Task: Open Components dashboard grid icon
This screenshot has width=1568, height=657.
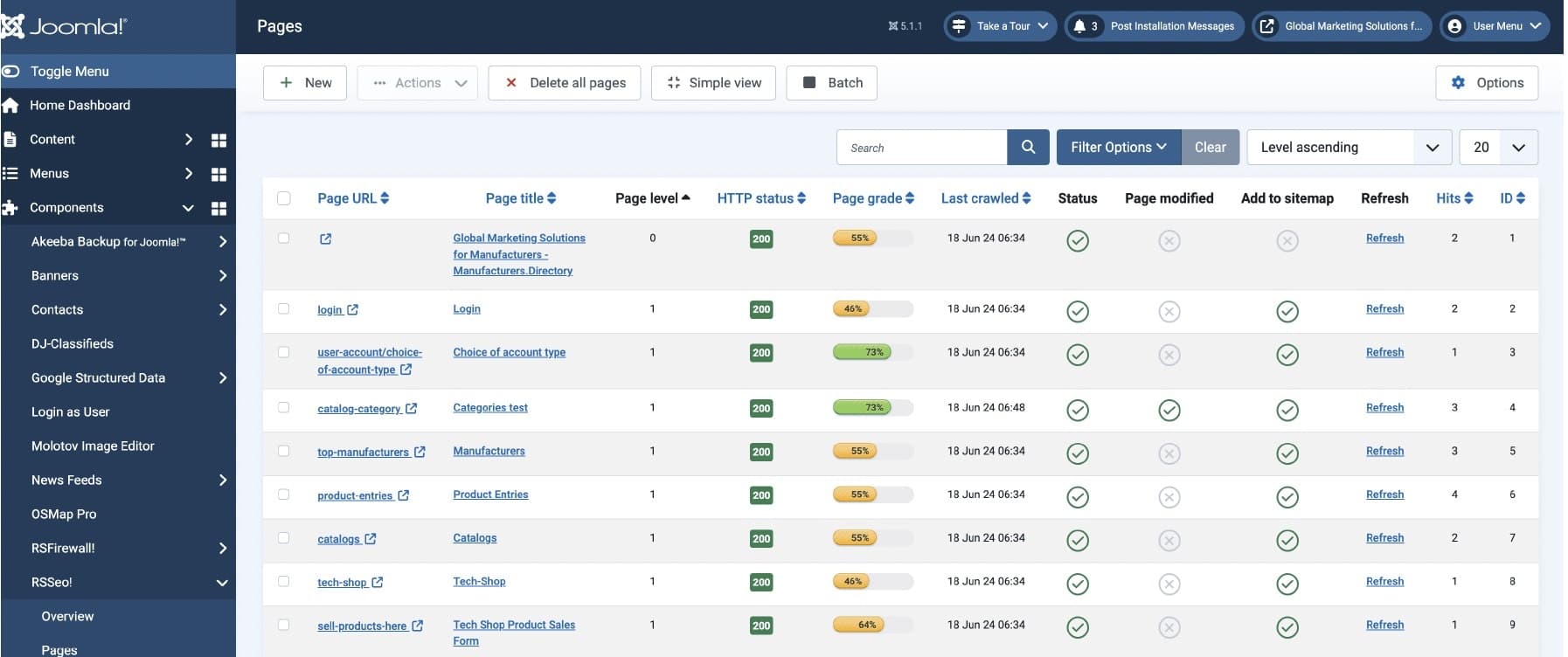Action: 219,208
